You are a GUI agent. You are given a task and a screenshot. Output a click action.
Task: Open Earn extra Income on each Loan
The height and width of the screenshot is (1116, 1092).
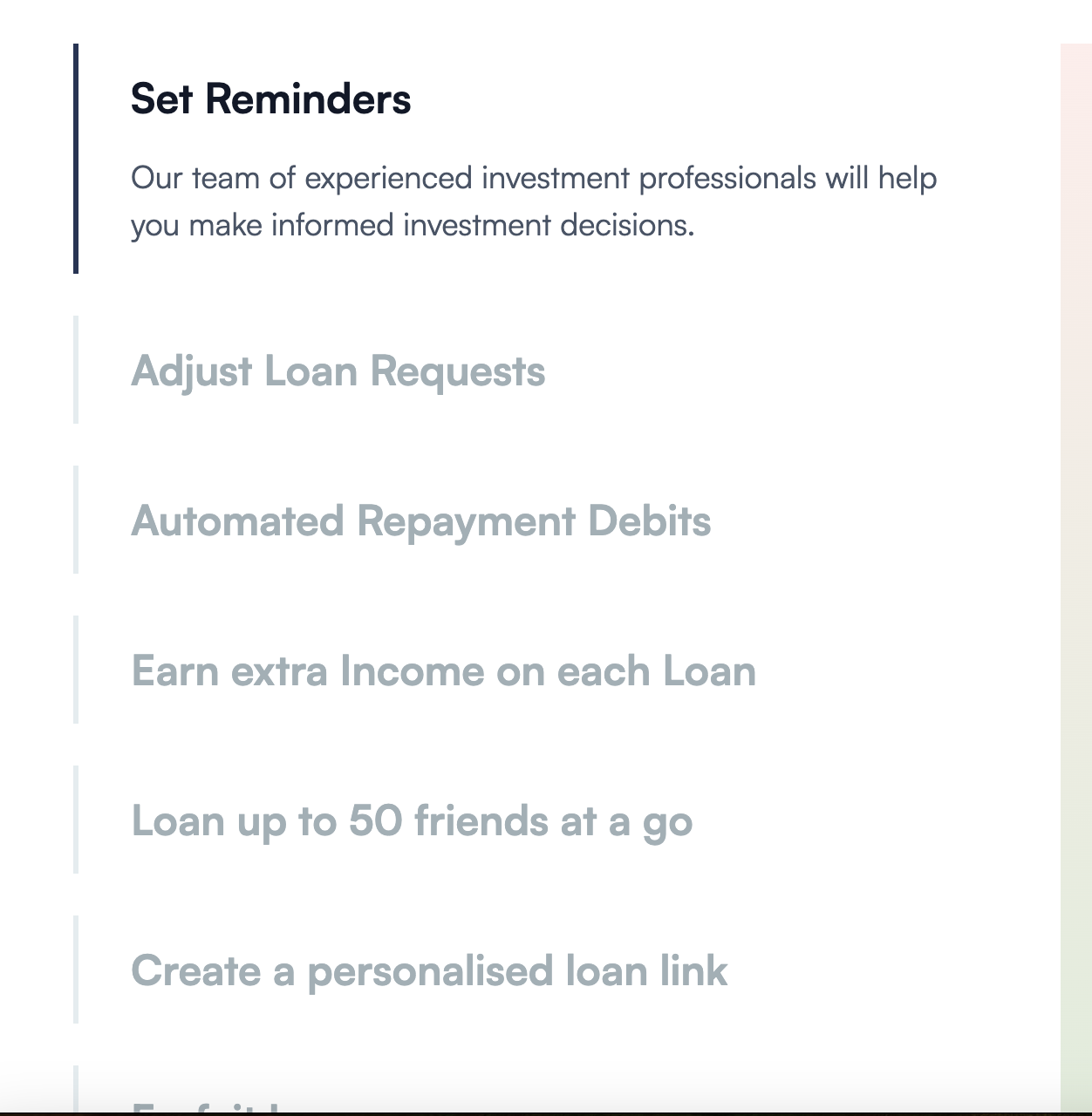point(443,671)
